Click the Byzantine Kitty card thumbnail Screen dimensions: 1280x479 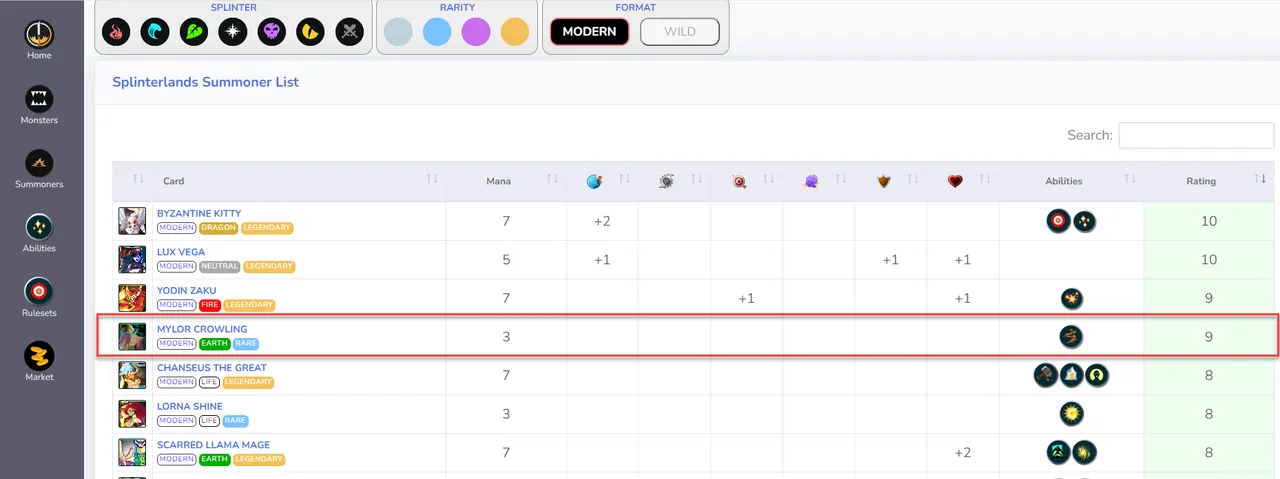132,221
